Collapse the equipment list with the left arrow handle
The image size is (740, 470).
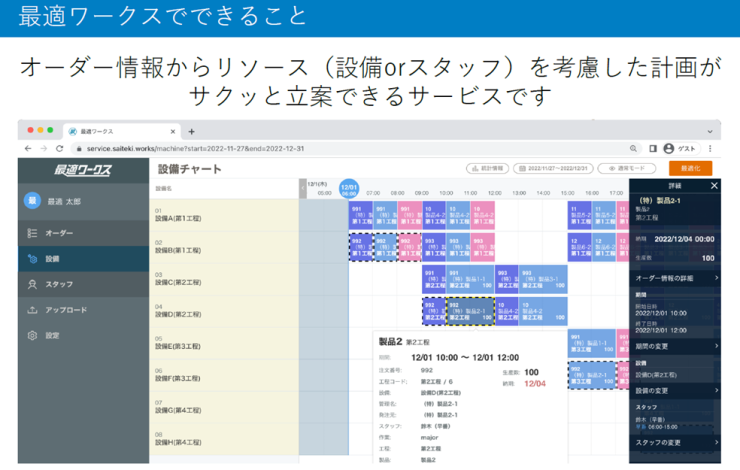pyautogui.click(x=303, y=189)
